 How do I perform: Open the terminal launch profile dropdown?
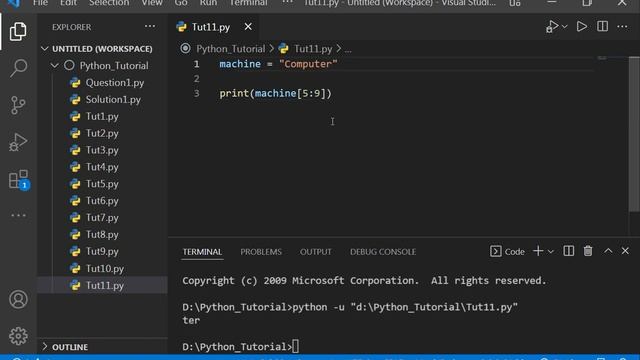551,251
